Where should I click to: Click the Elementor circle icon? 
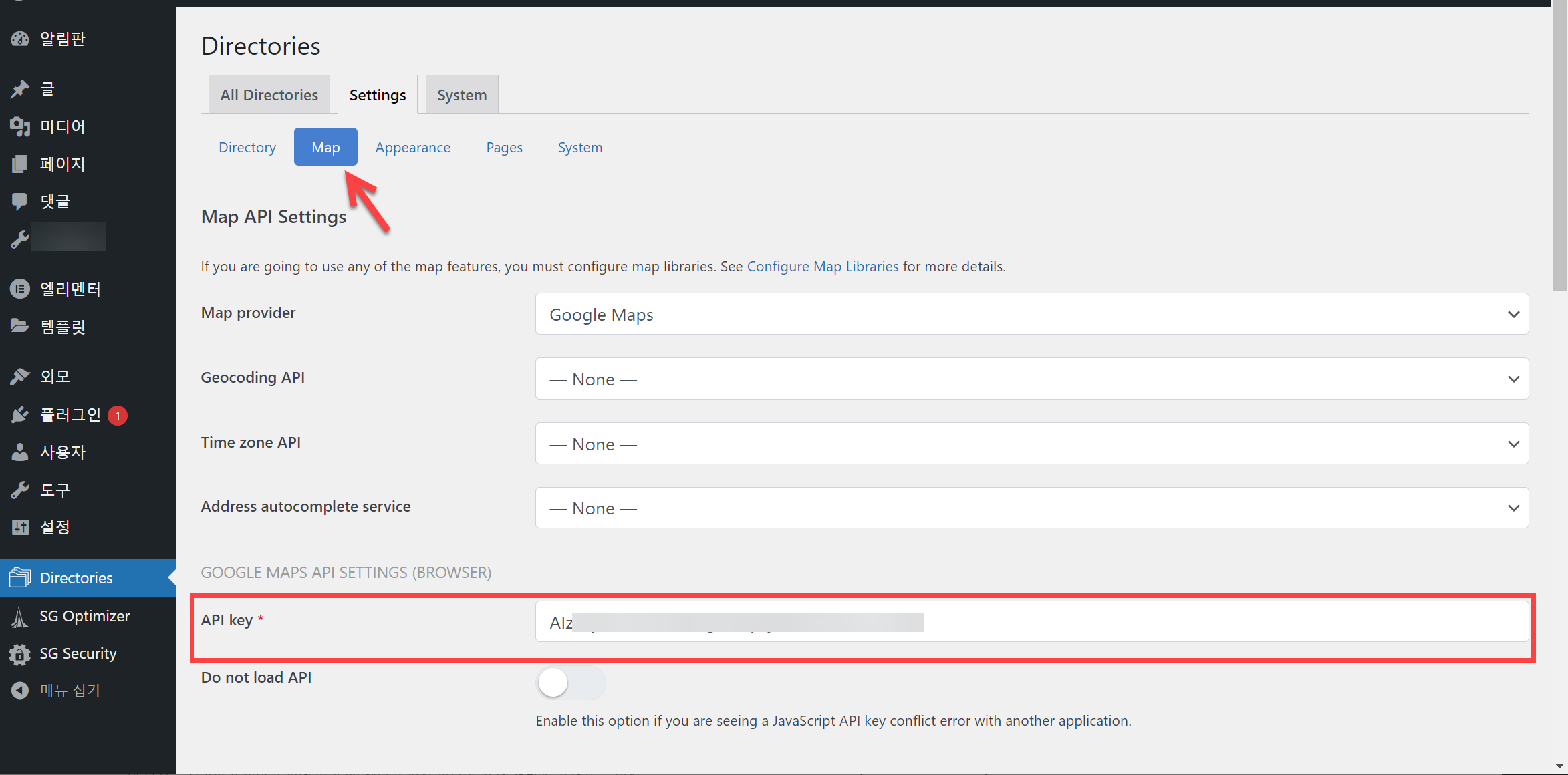(20, 289)
